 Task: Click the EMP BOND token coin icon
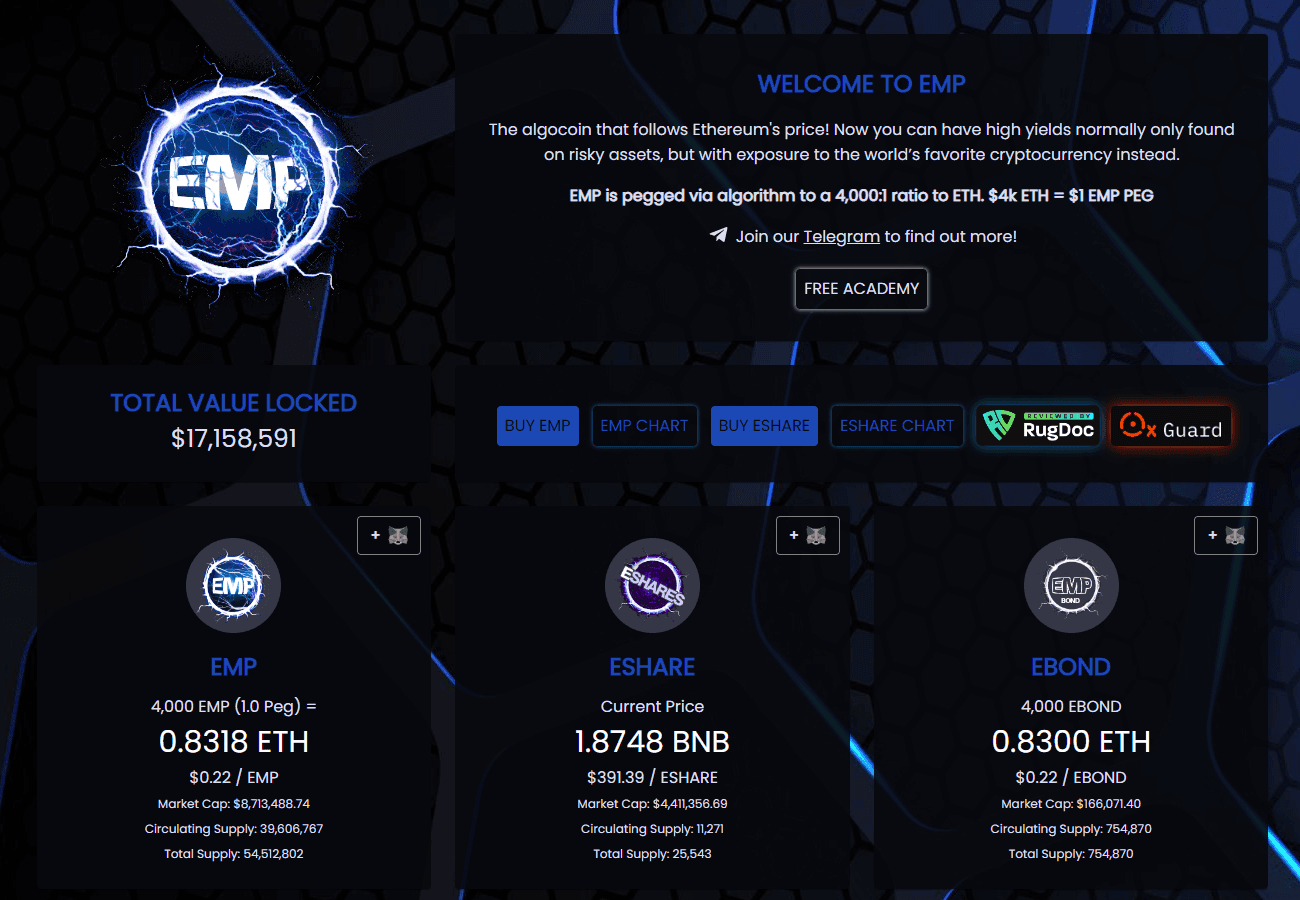[1071, 586]
